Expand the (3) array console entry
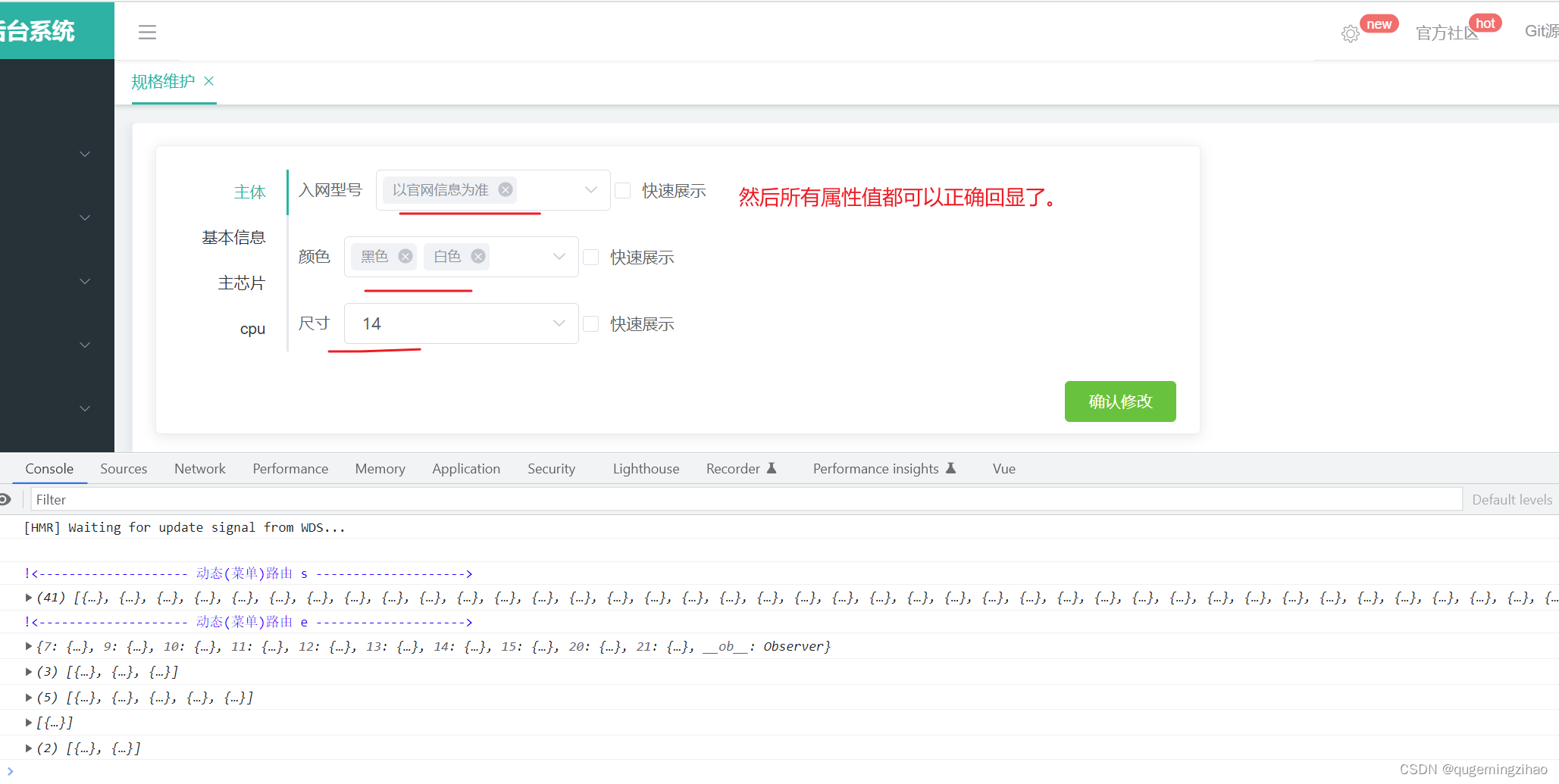The width and height of the screenshot is (1559, 784). [x=29, y=671]
